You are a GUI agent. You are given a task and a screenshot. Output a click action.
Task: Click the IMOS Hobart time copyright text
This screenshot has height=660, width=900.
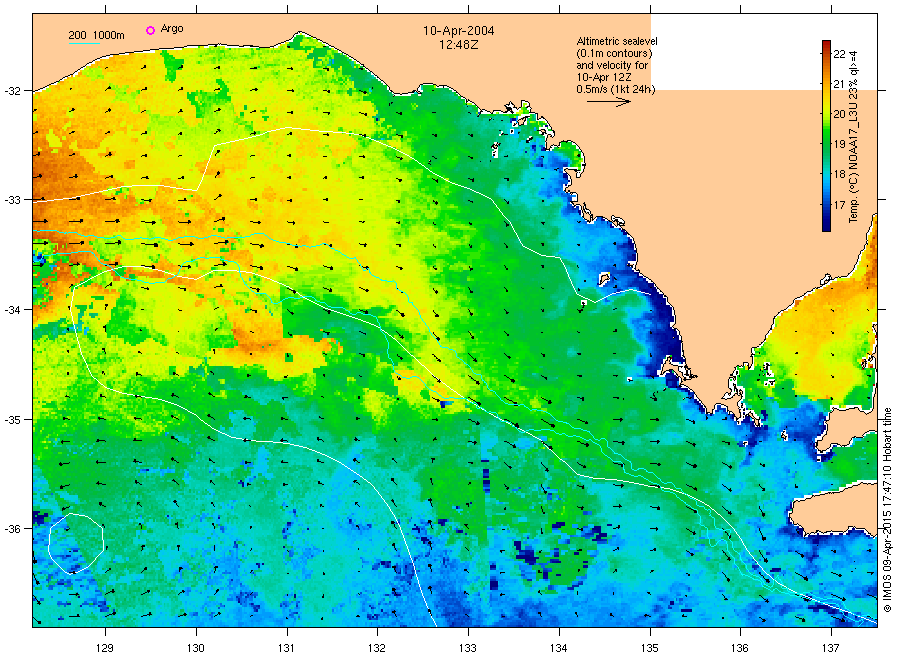(x=887, y=510)
